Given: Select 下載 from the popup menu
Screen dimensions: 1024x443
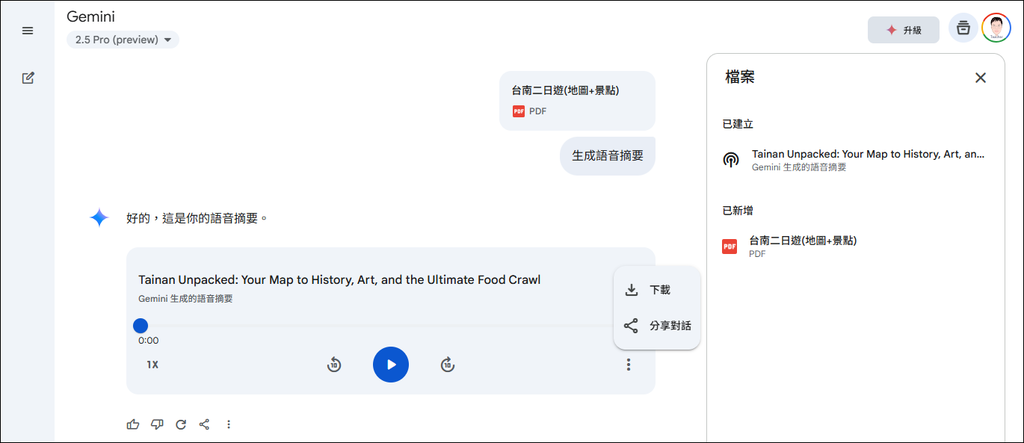Looking at the screenshot, I should coord(657,290).
